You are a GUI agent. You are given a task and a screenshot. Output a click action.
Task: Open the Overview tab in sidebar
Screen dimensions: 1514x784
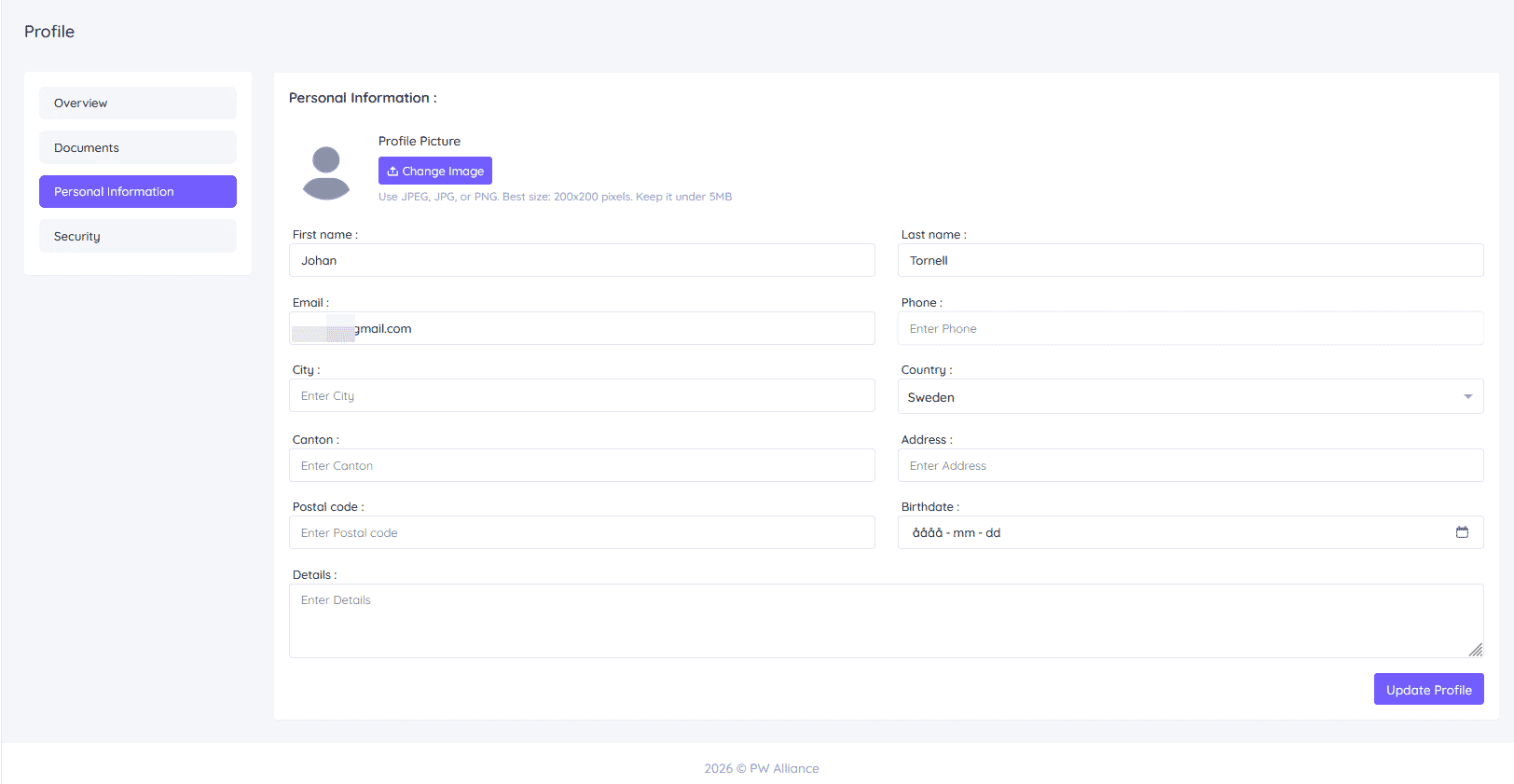pyautogui.click(x=138, y=103)
